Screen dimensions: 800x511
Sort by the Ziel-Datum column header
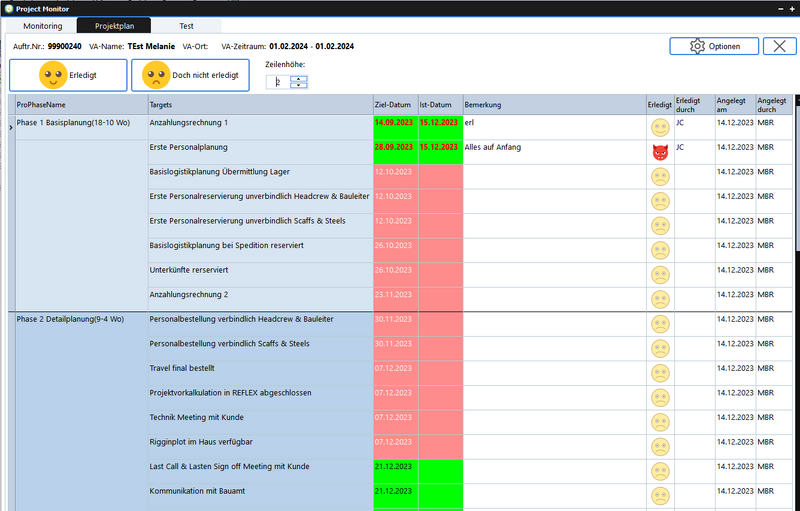click(396, 105)
